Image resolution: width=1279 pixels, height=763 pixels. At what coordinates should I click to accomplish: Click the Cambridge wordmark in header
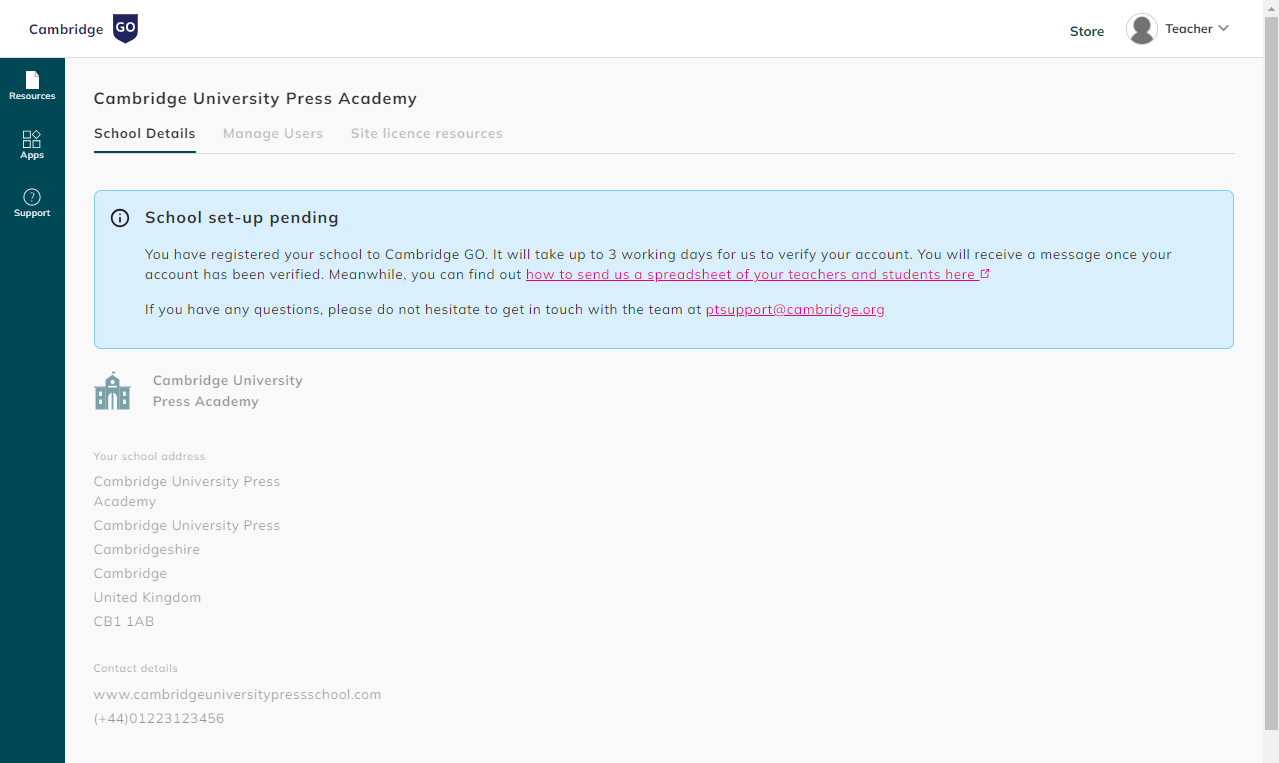(x=66, y=29)
